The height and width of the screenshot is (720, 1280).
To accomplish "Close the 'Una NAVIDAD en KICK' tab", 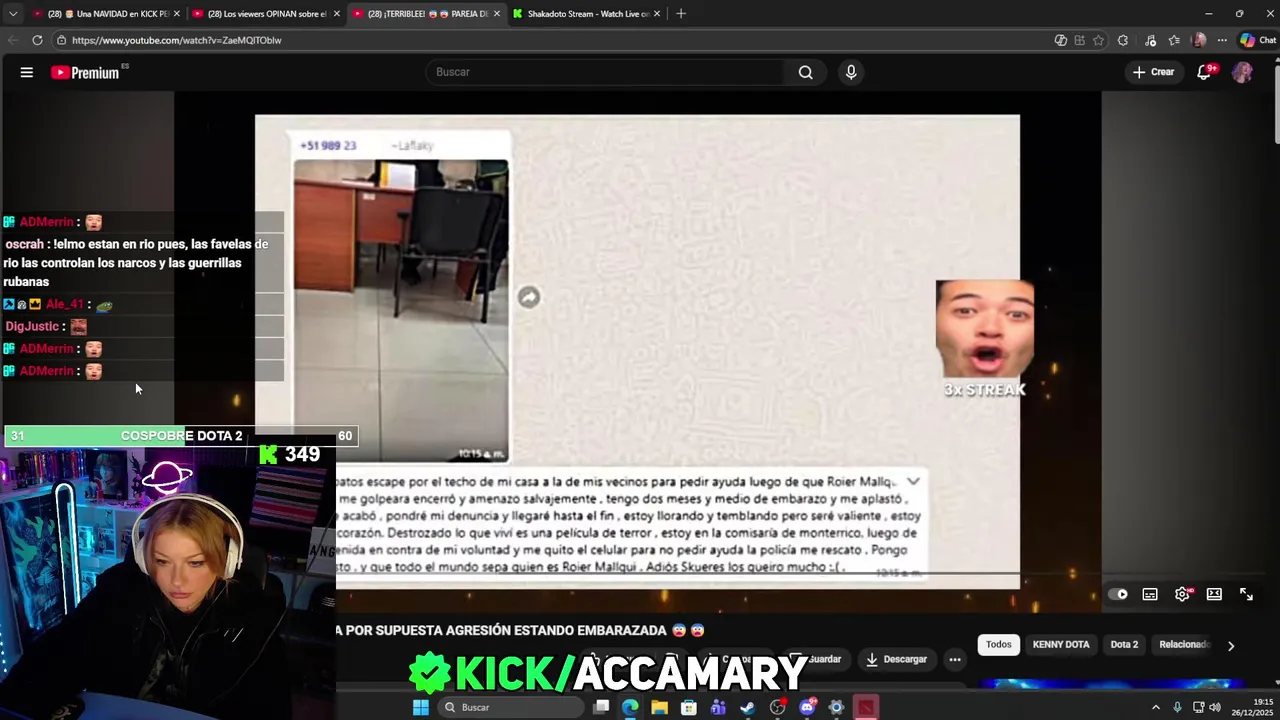I will tap(177, 13).
